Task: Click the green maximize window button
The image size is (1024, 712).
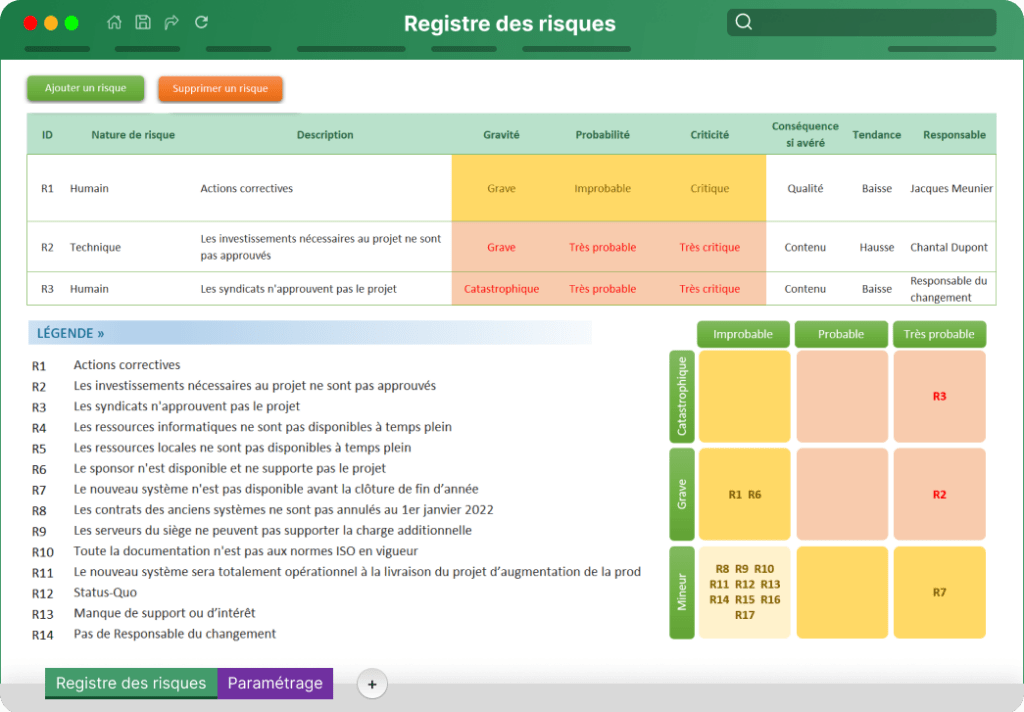Action: pos(72,24)
